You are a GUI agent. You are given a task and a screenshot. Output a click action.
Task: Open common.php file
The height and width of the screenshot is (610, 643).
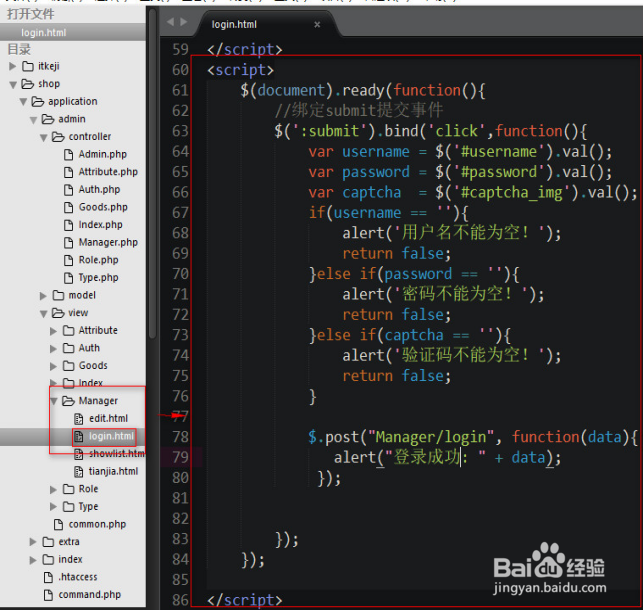click(97, 524)
